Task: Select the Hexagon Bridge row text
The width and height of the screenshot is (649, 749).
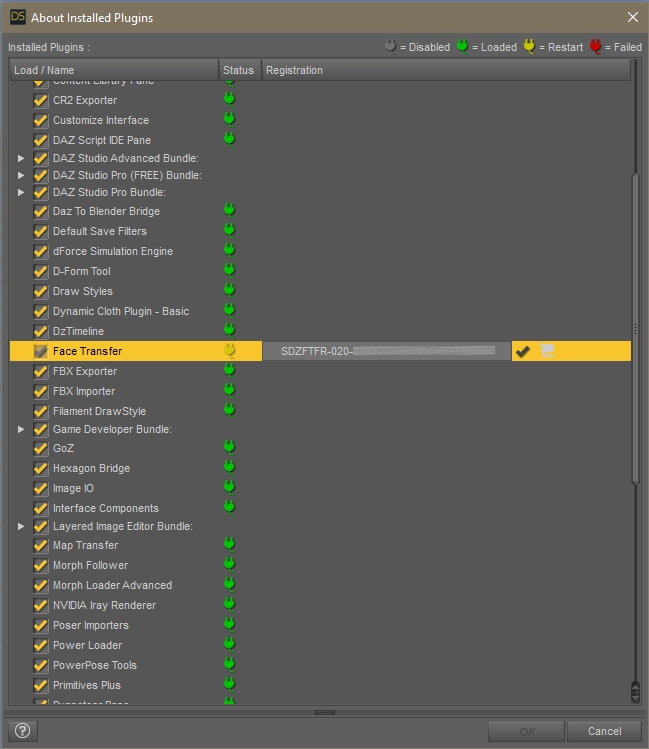Action: click(x=91, y=468)
